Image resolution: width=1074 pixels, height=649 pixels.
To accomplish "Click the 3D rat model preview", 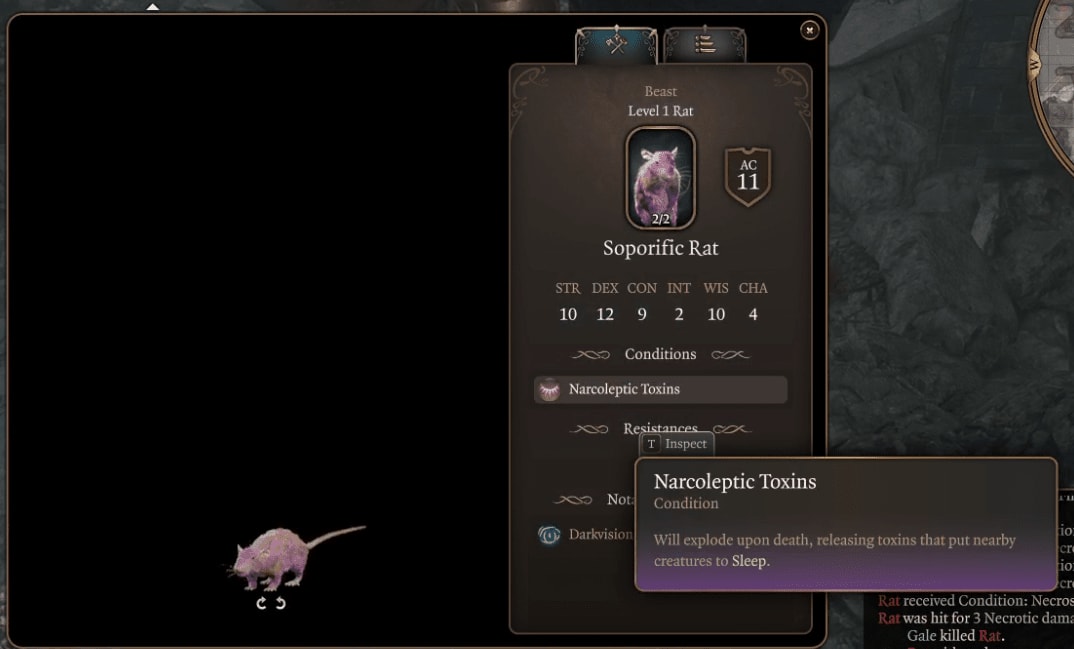I will click(x=296, y=557).
